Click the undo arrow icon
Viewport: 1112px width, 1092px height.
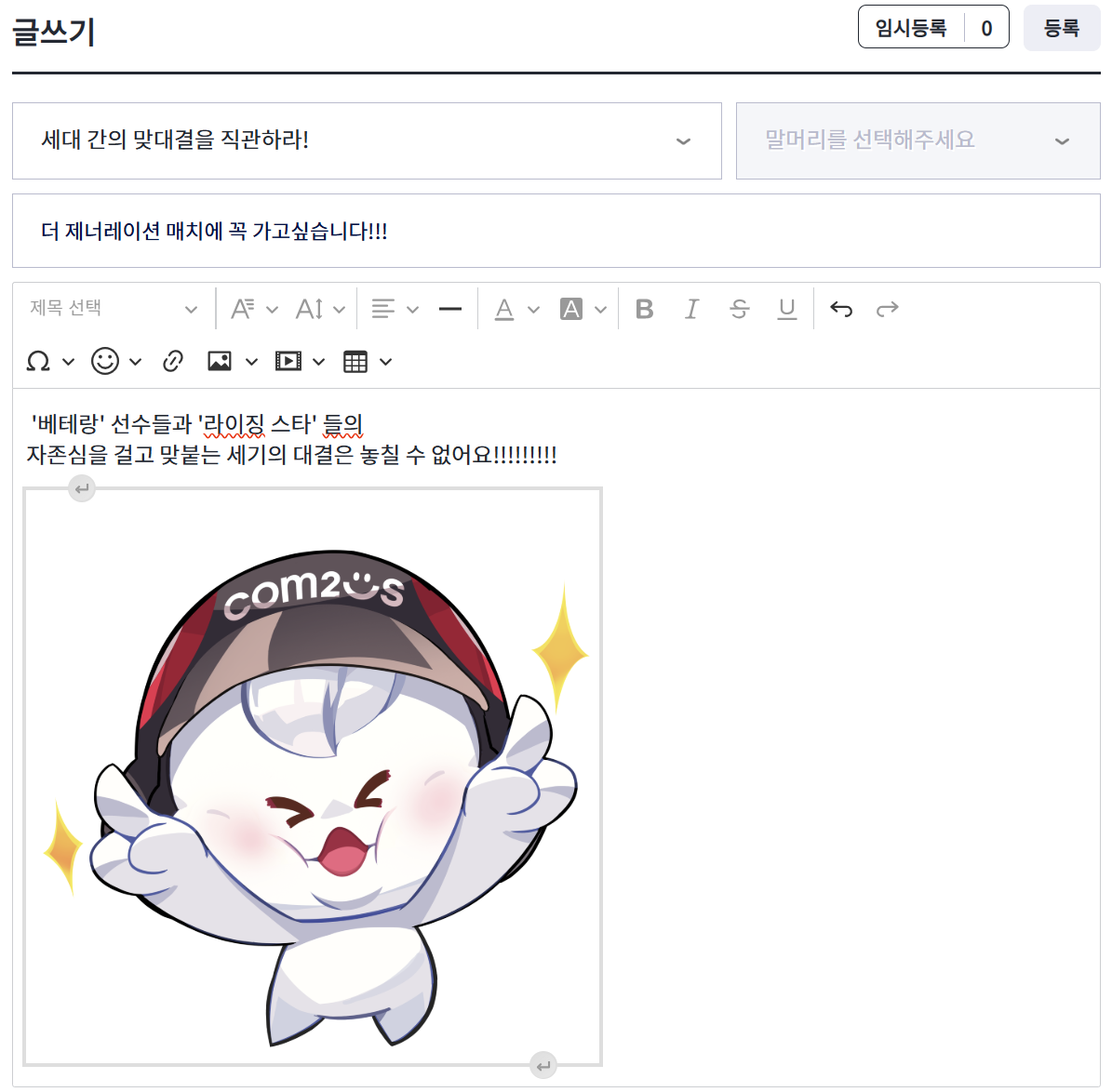[841, 309]
